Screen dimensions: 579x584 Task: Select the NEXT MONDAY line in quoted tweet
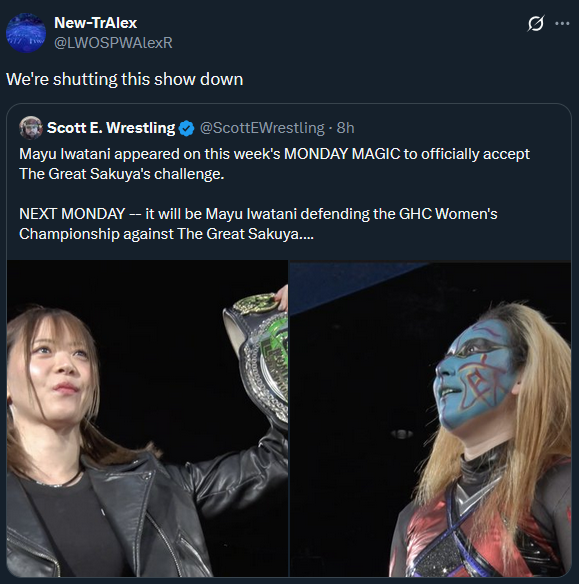tap(258, 214)
